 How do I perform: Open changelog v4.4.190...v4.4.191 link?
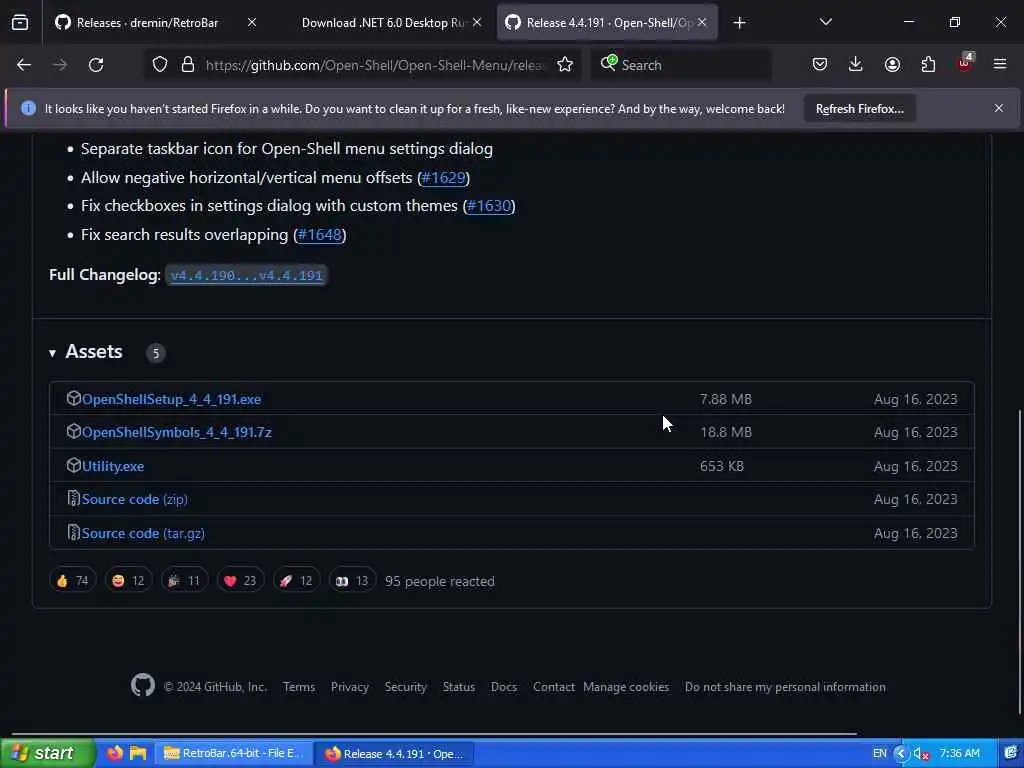coord(246,275)
